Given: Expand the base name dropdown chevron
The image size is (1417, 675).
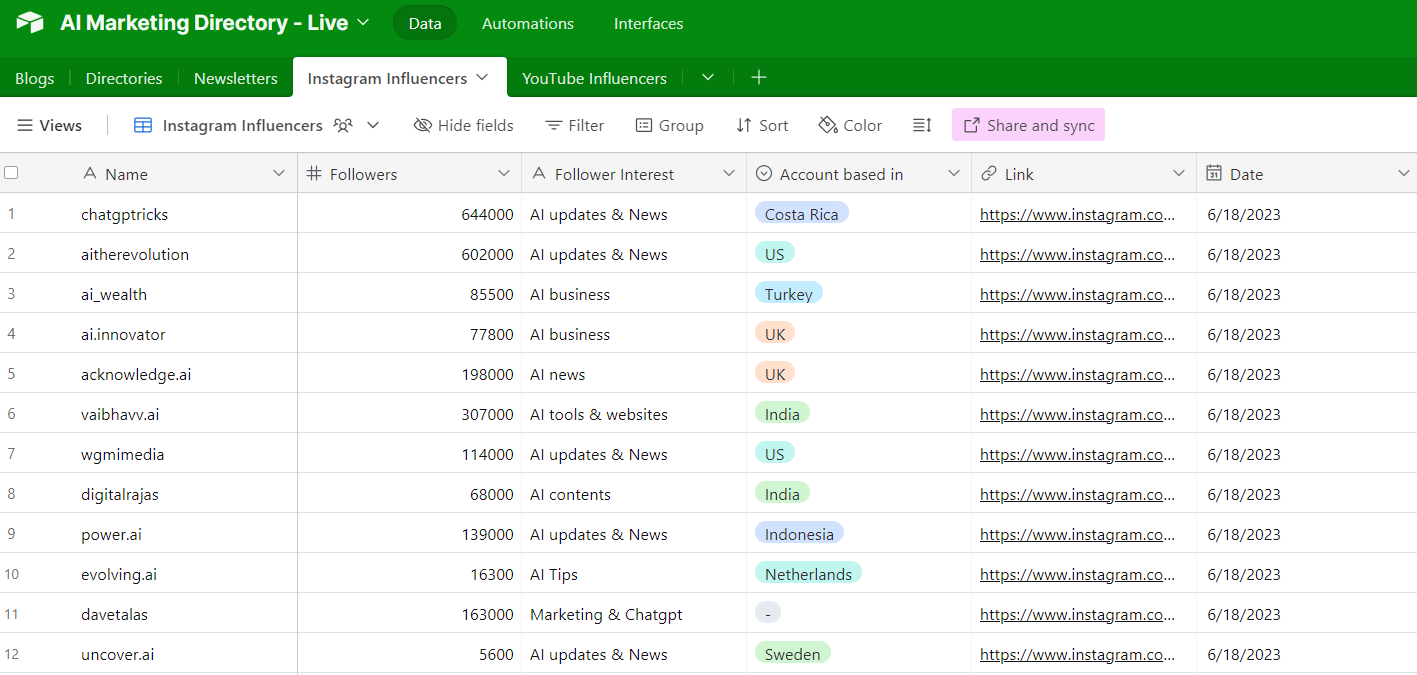Looking at the screenshot, I should (x=363, y=22).
